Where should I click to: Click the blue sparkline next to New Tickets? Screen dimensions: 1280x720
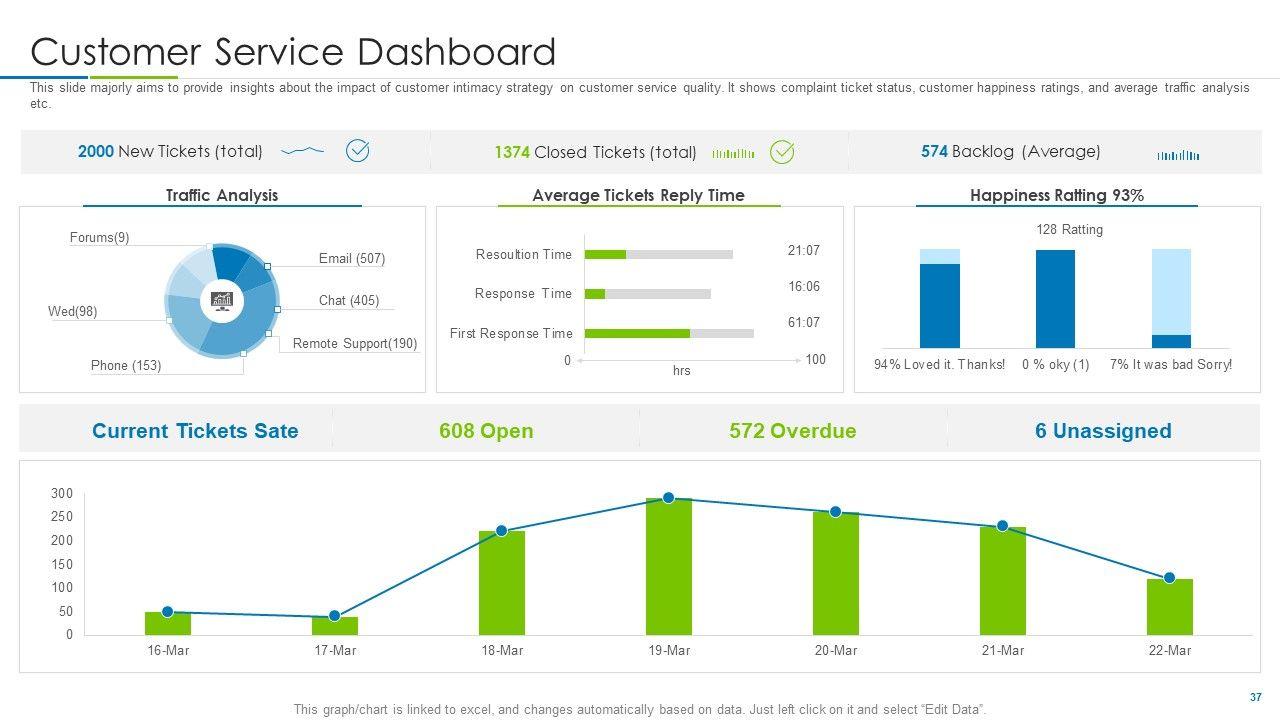pos(303,152)
